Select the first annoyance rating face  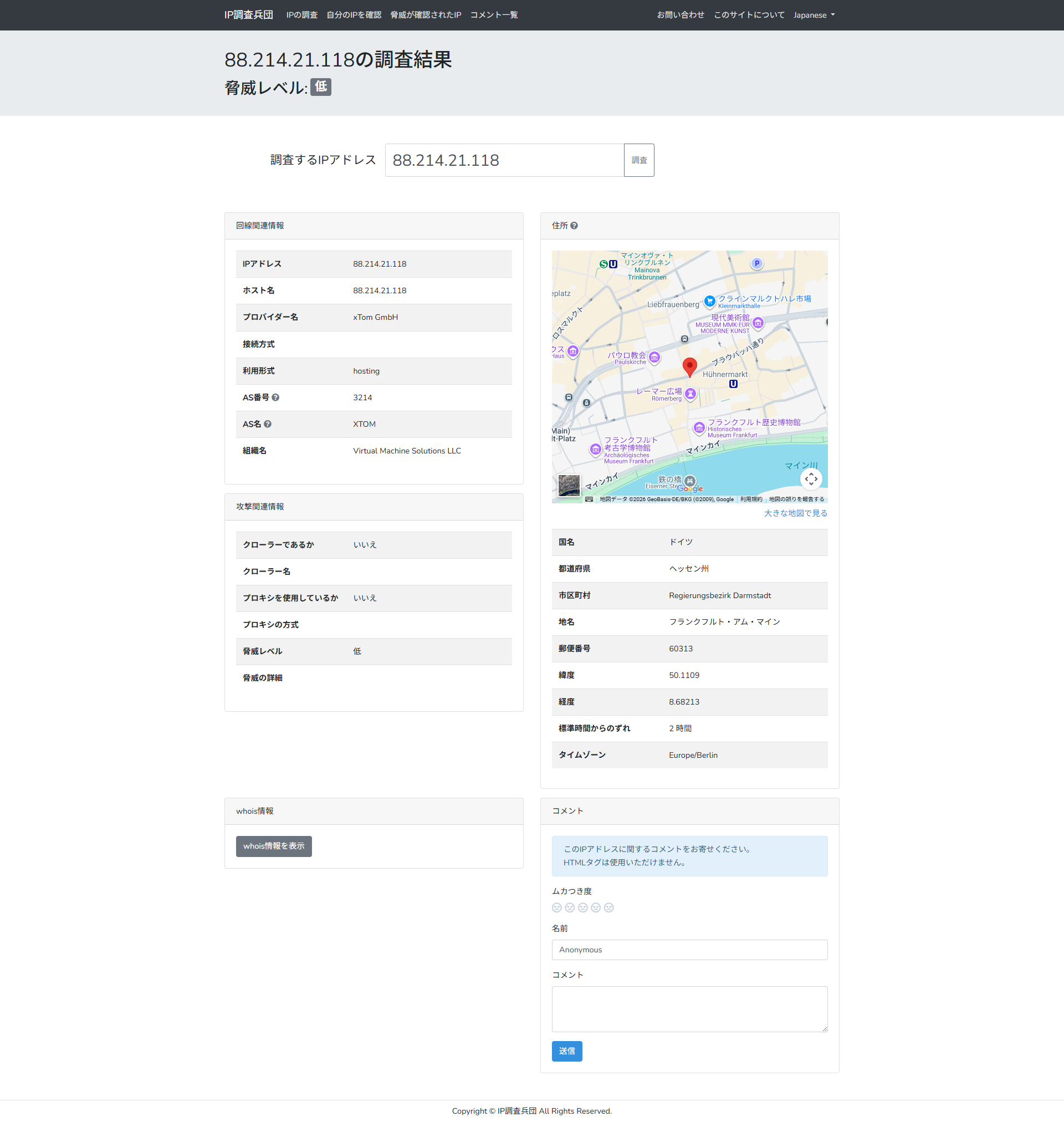[x=557, y=907]
